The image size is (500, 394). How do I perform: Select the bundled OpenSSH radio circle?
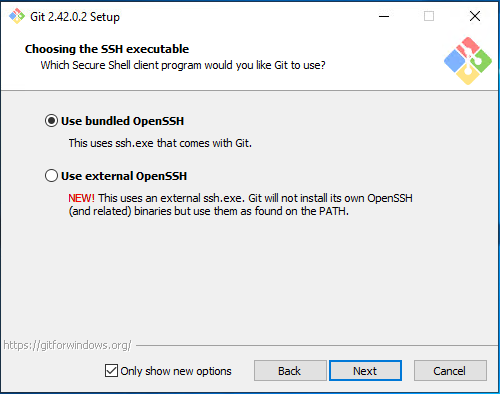pyautogui.click(x=51, y=121)
